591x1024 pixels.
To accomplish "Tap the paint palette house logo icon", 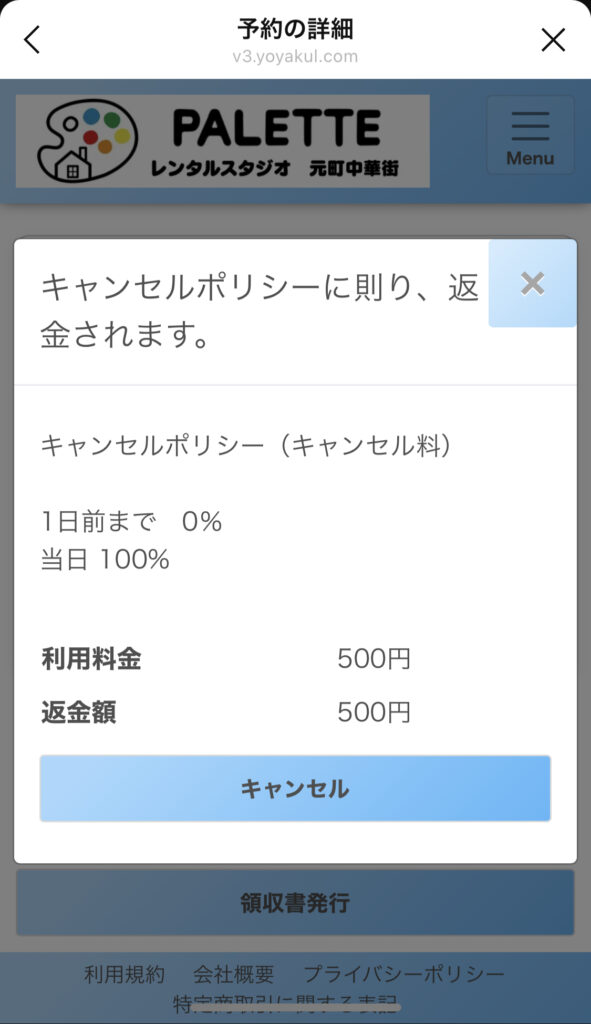I will [88, 140].
